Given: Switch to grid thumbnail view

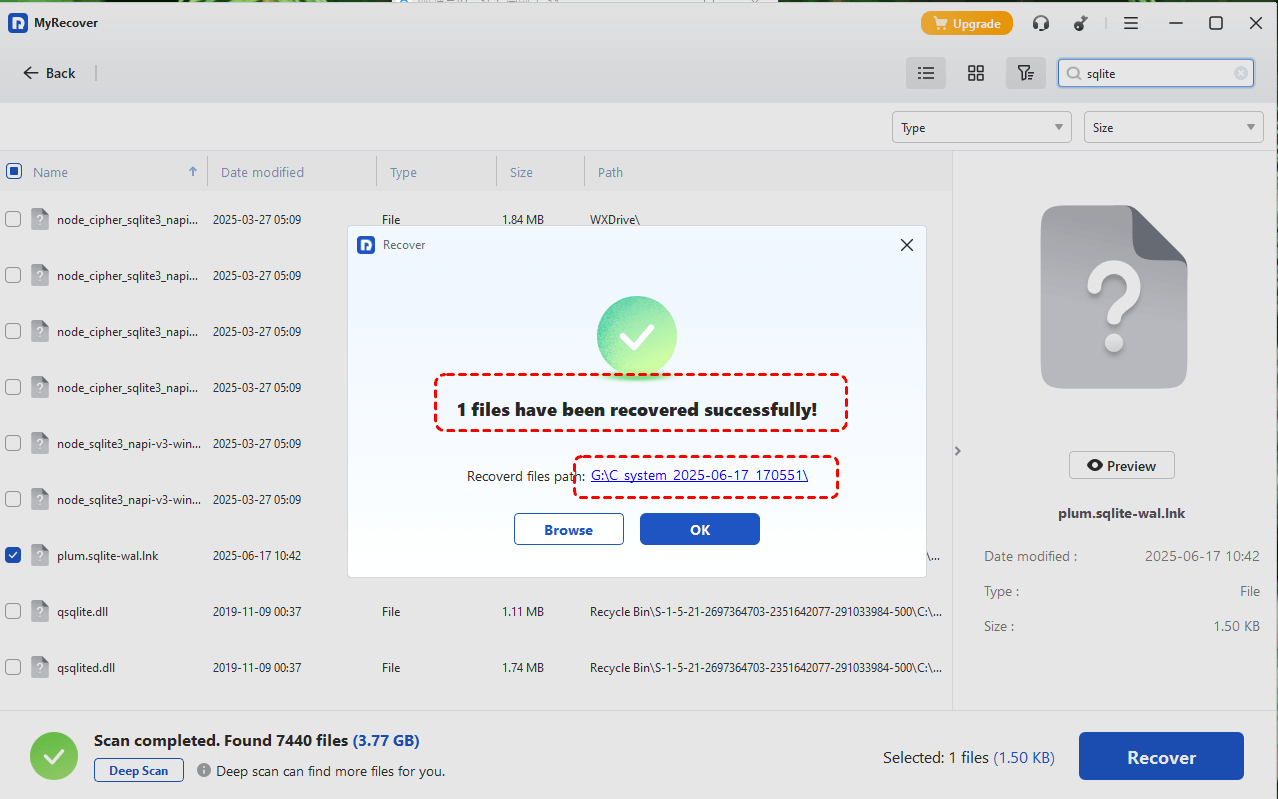Looking at the screenshot, I should coord(976,73).
